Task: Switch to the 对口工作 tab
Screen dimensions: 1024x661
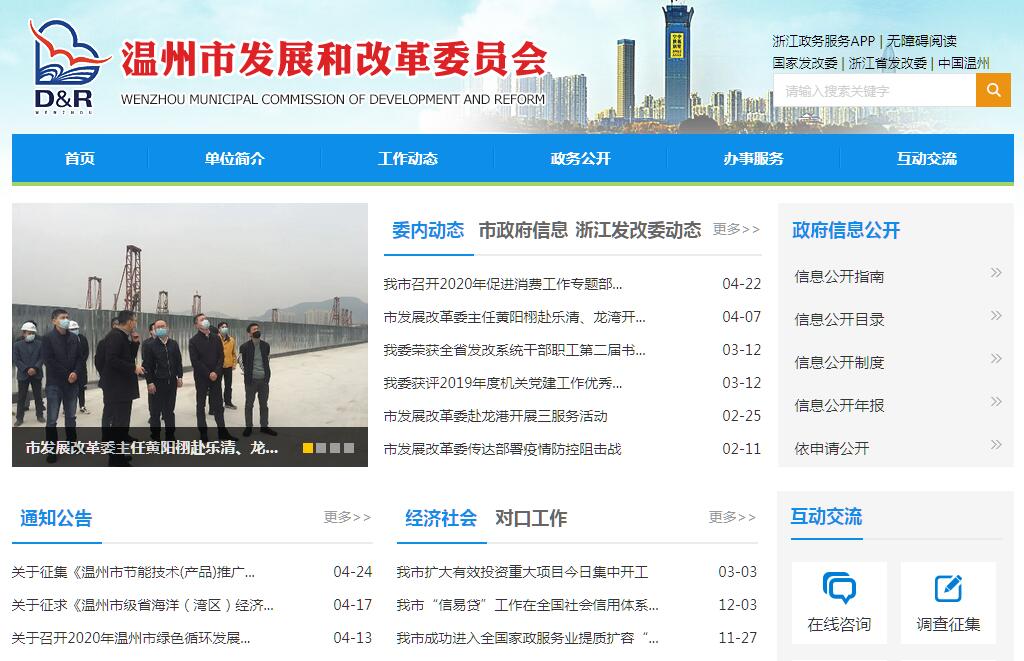Action: point(530,518)
